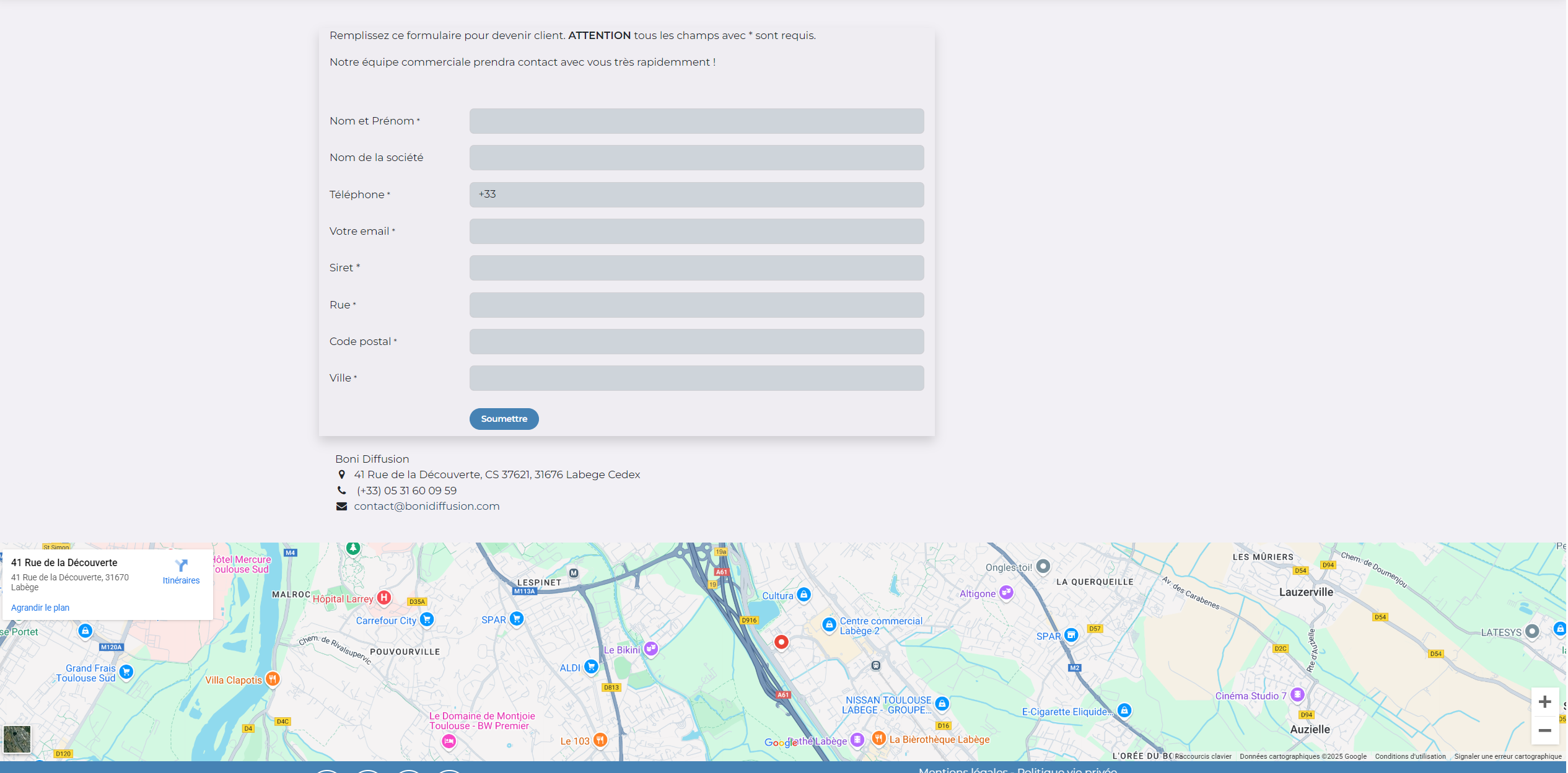Click the red location marker pin
The width and height of the screenshot is (1568, 773).
tap(781, 642)
